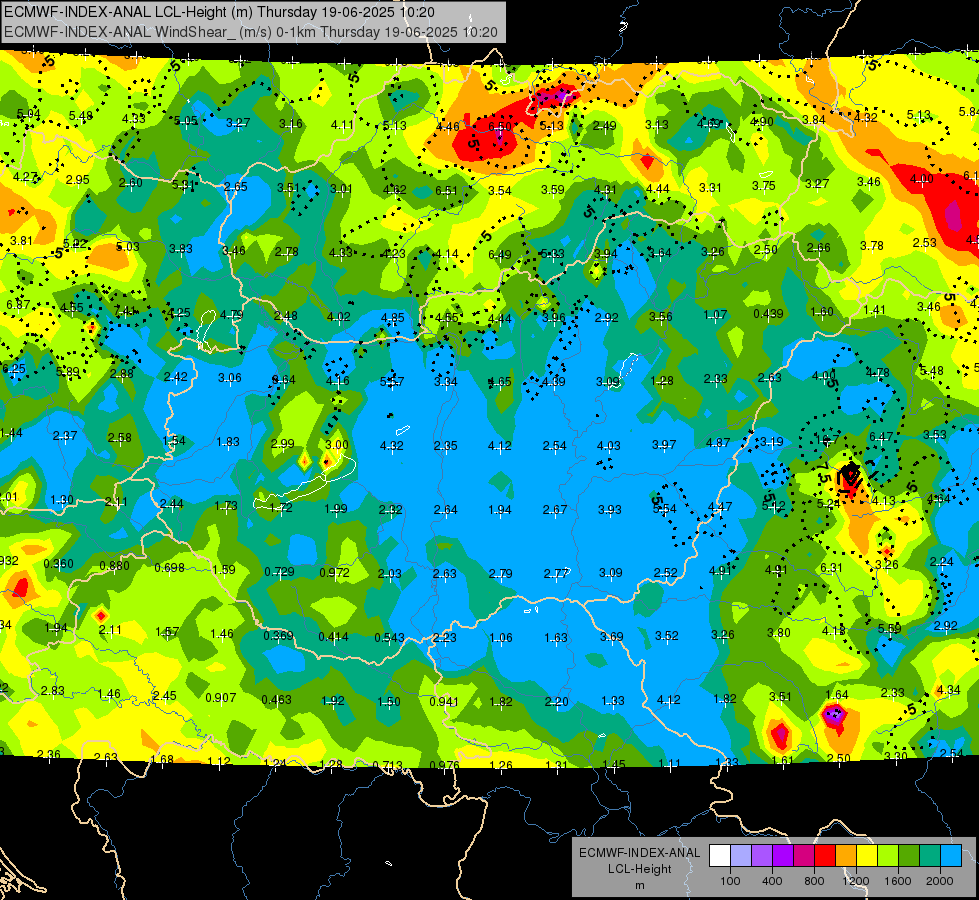Click the legend tick label 800

[x=814, y=881]
